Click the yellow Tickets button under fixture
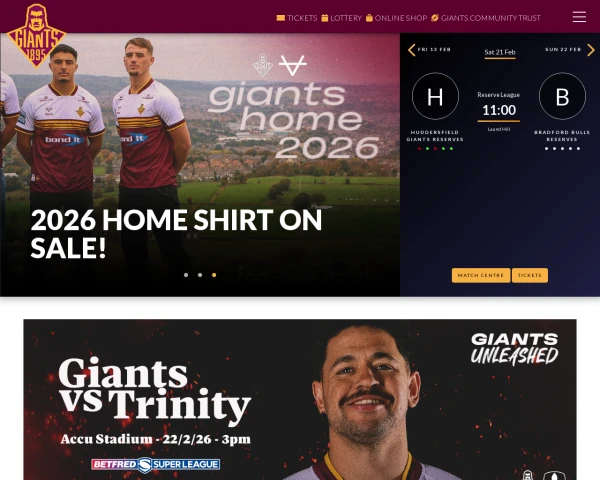The width and height of the screenshot is (600, 480). pyautogui.click(x=530, y=275)
